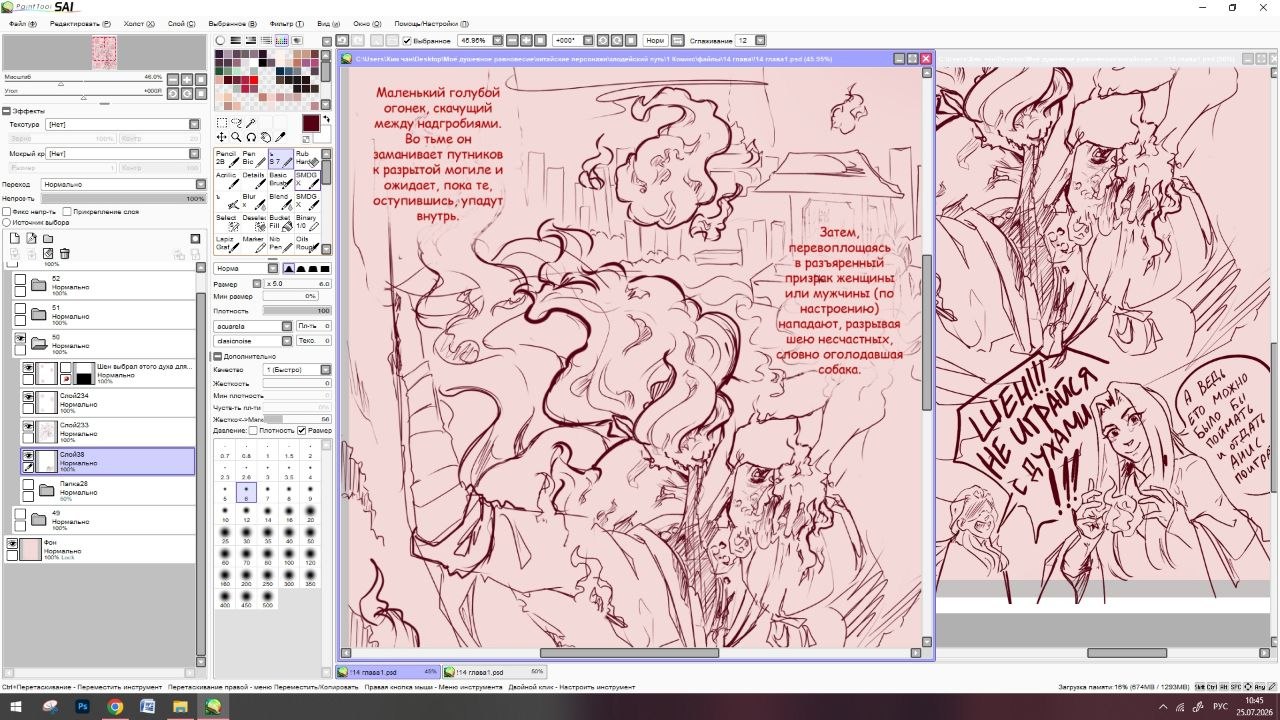Select the Binary 1/0 pen
This screenshot has height=720, width=1280.
[307, 222]
